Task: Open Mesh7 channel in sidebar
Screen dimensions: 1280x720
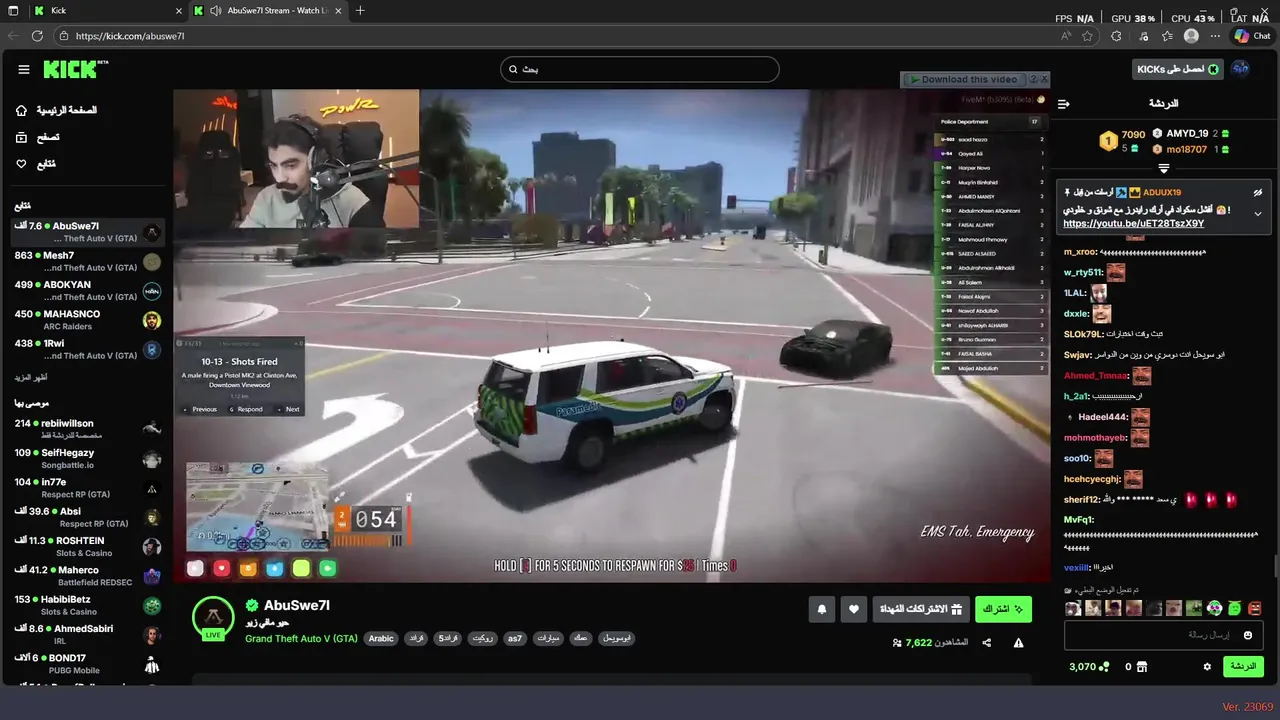Action: click(x=88, y=262)
